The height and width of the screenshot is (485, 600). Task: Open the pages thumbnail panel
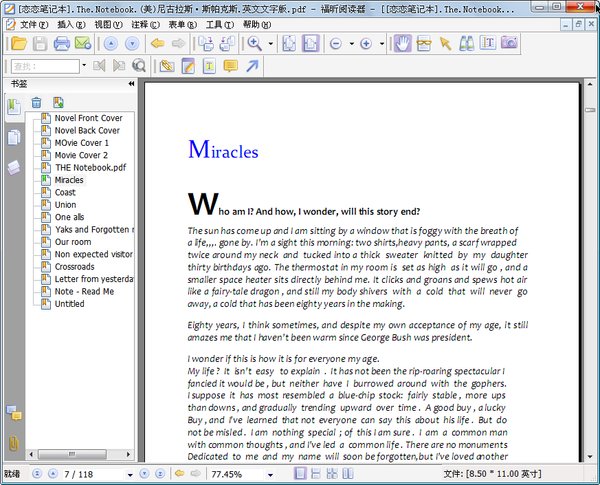click(14, 138)
